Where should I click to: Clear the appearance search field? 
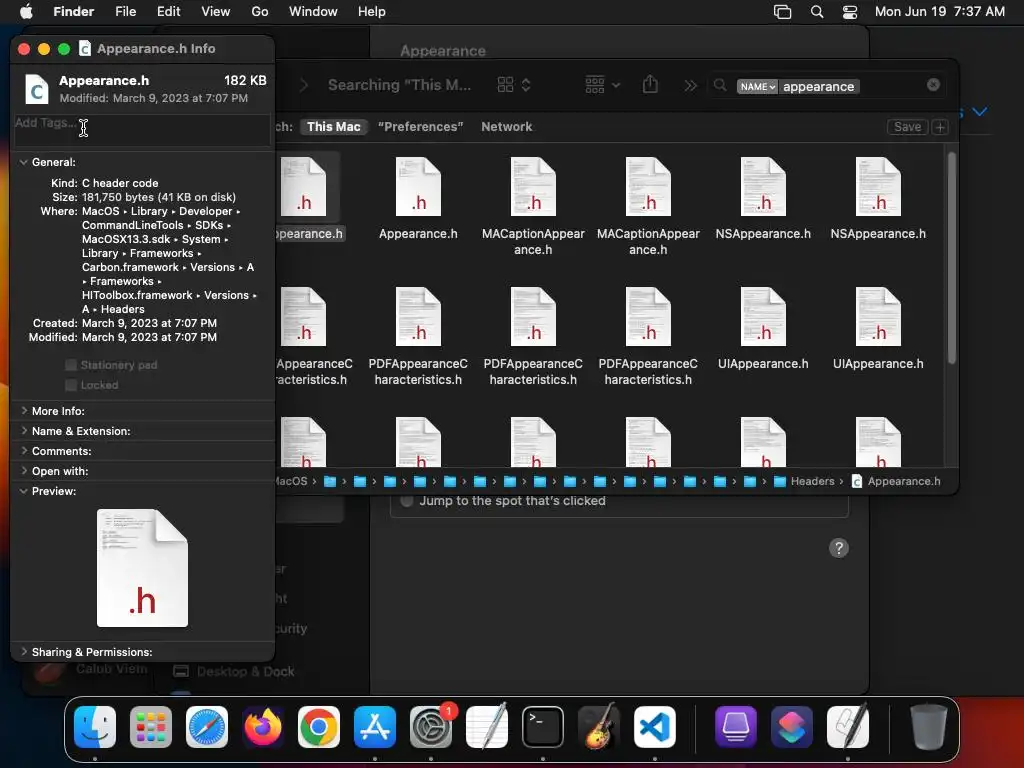click(x=933, y=85)
